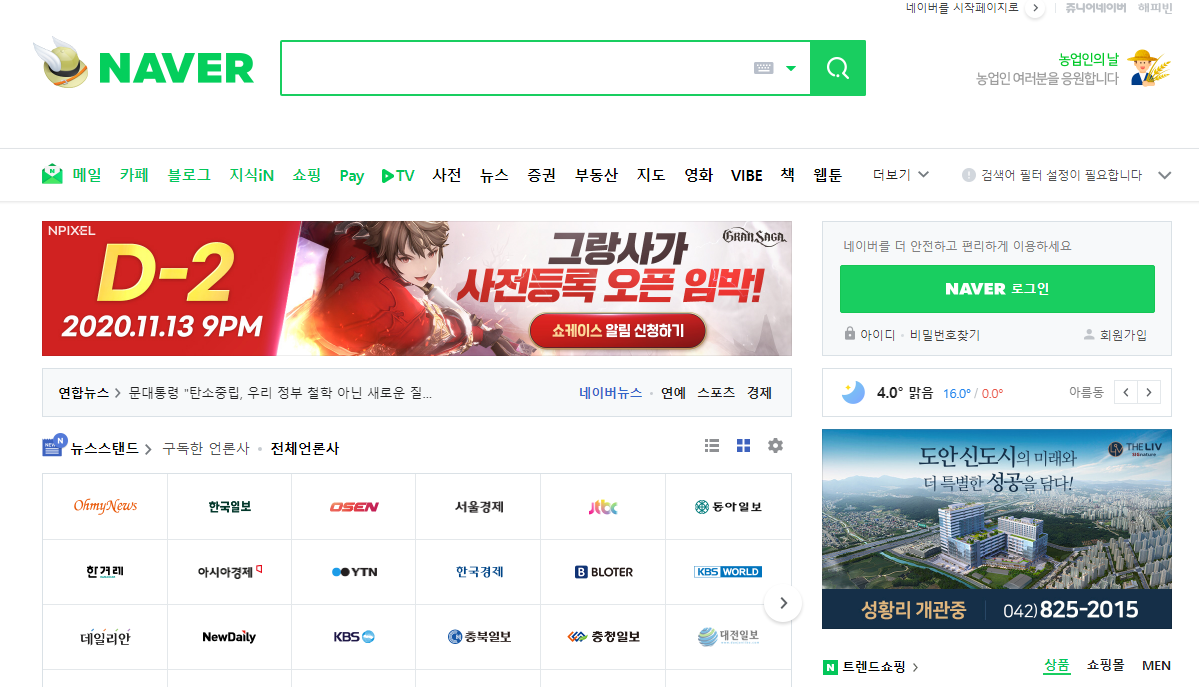Click the 뉴스스탠드 newsstand icon
The width and height of the screenshot is (1199, 687).
click(54, 445)
